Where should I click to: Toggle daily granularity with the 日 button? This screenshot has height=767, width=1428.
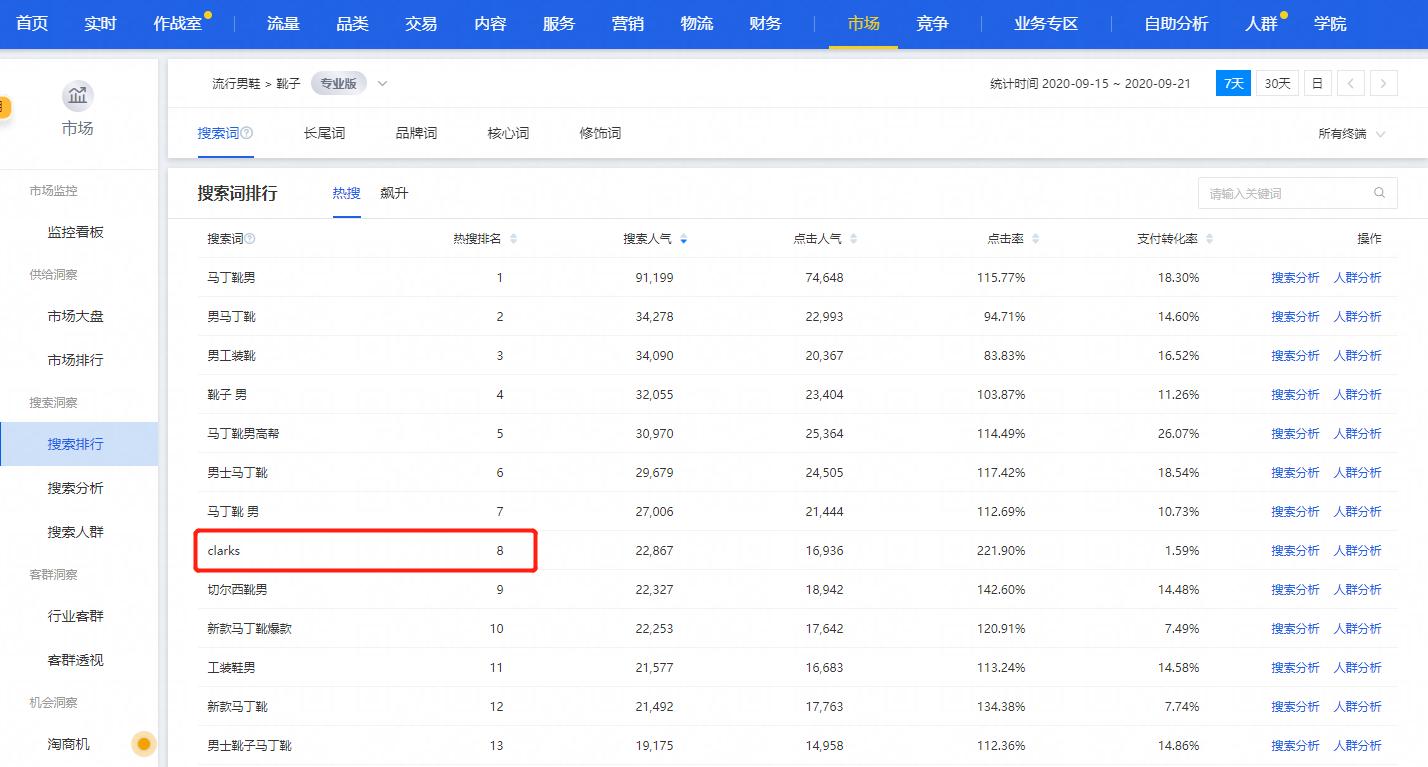[x=1317, y=83]
